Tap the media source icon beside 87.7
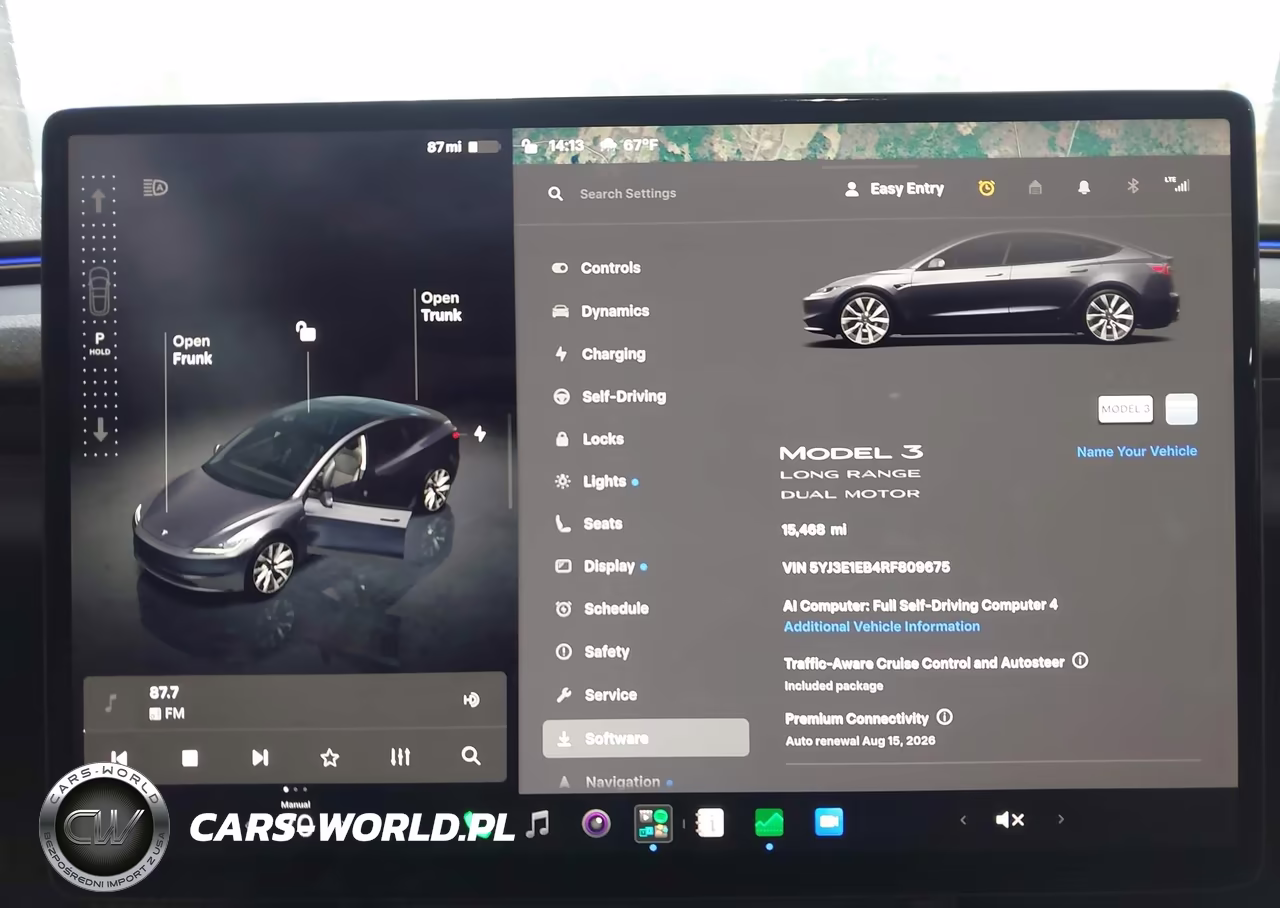The width and height of the screenshot is (1280, 908). [472, 700]
